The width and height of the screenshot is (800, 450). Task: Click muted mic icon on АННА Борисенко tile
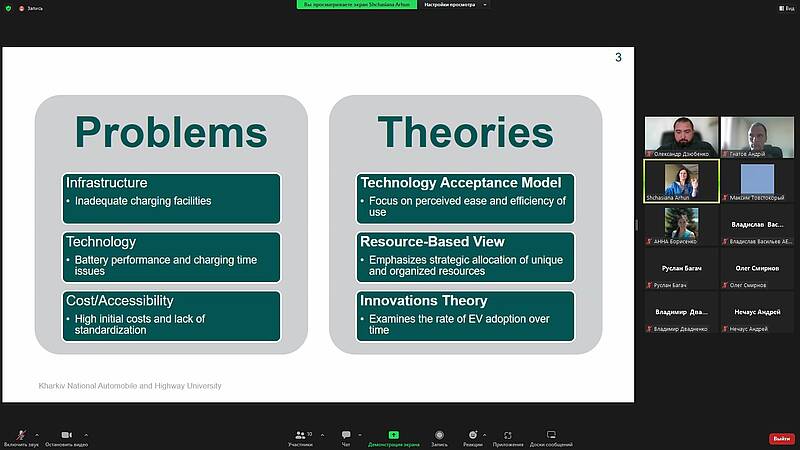coord(649,241)
